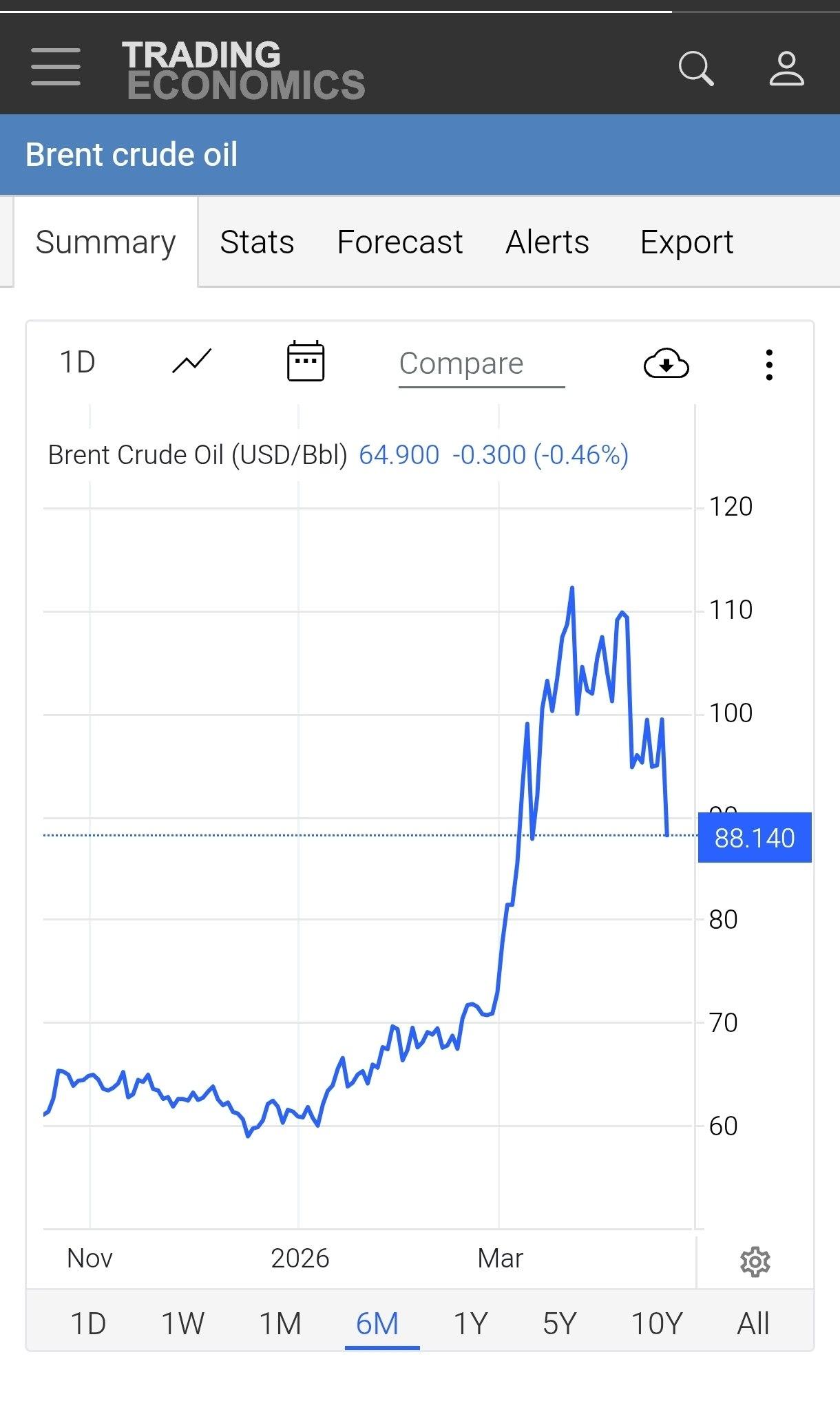
Task: Change chart type via line icon
Action: coord(191,361)
